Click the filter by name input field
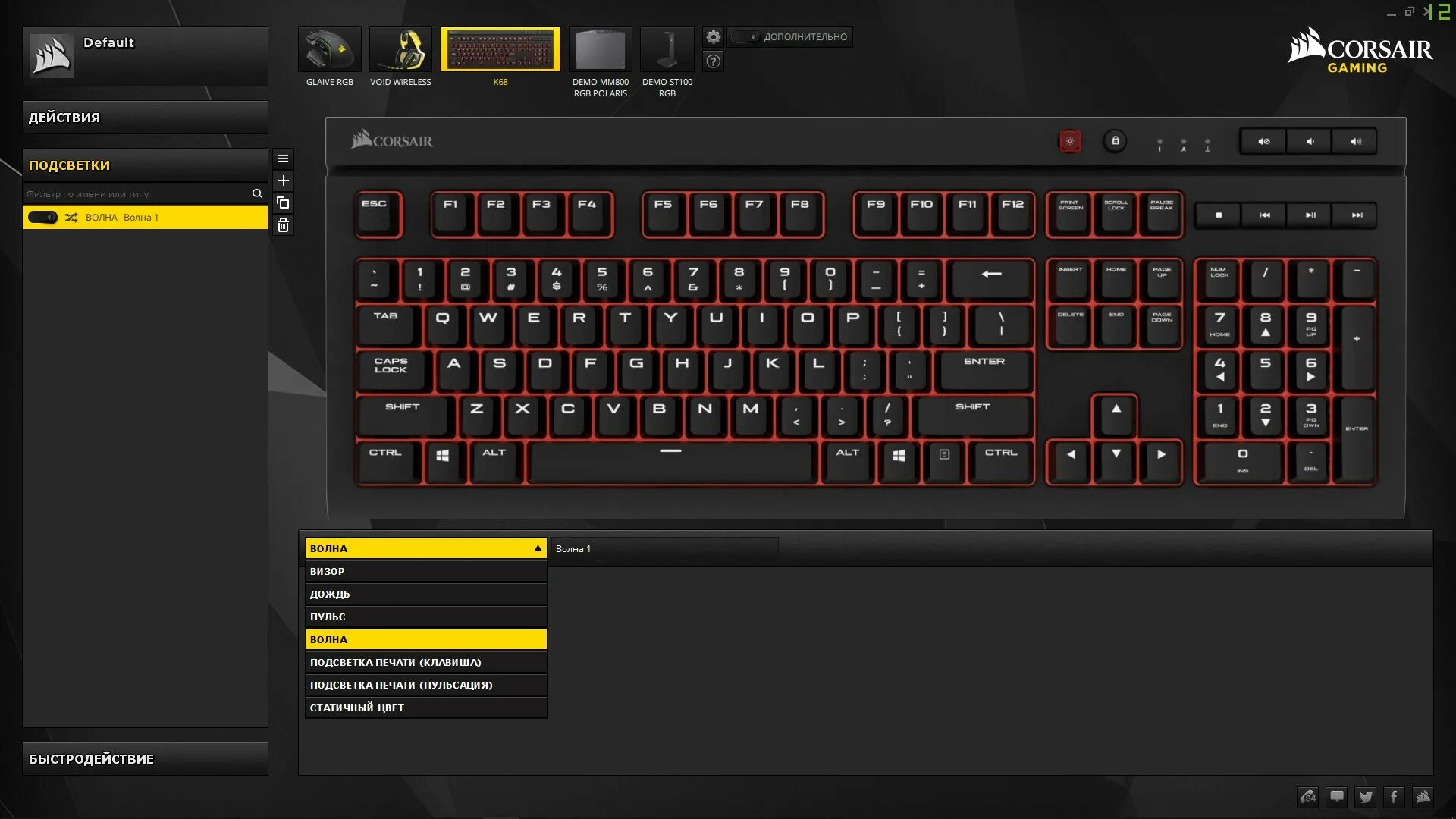The width and height of the screenshot is (1456, 819). [136, 193]
